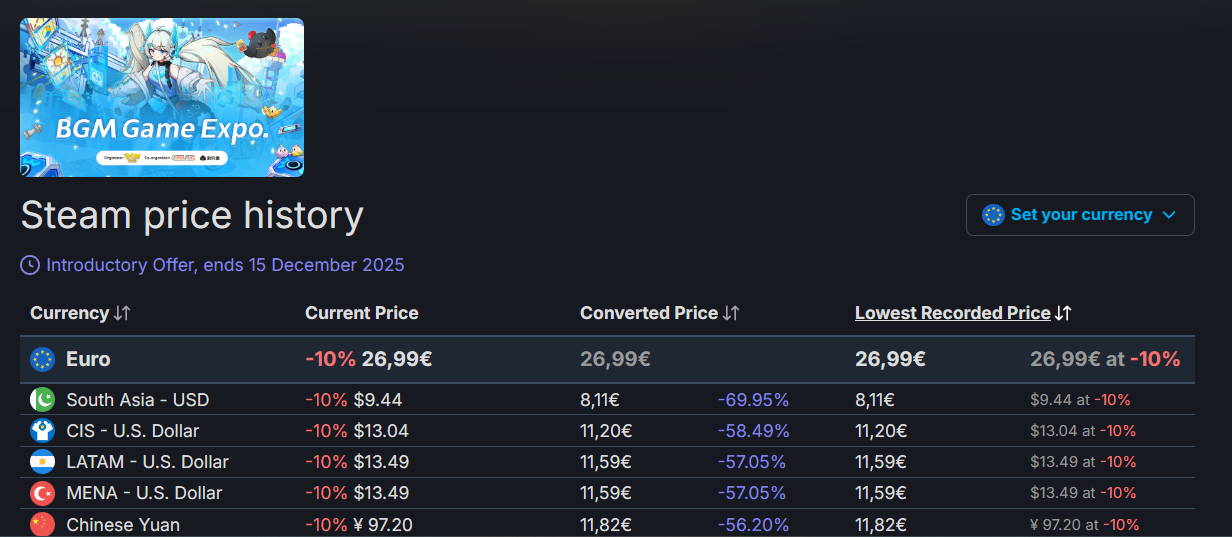The height and width of the screenshot is (537, 1232).
Task: Click the Current Price column header
Action: click(x=362, y=313)
